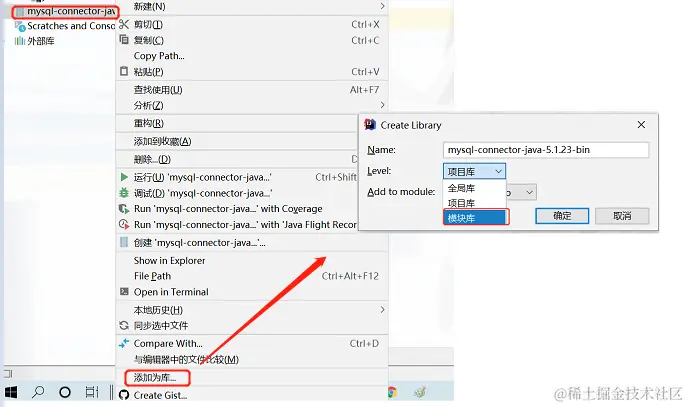Pick 模块库 module library option
Viewport: 688px width, 407px height.
coord(476,218)
